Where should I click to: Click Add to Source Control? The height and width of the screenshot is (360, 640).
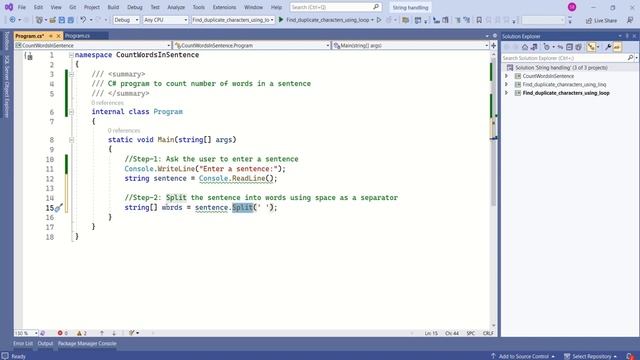tap(523, 356)
